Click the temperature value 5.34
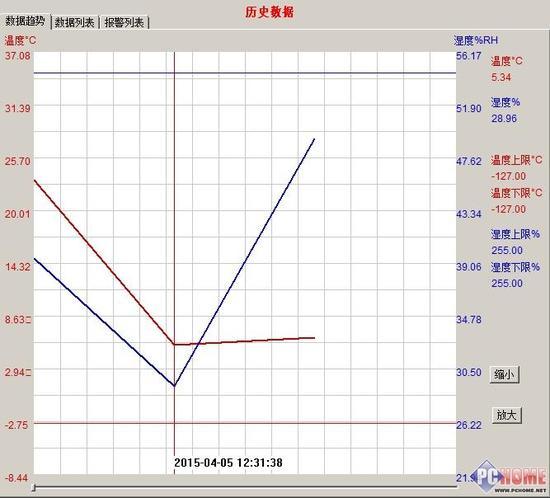Viewport: 550px width, 498px height. coord(501,77)
